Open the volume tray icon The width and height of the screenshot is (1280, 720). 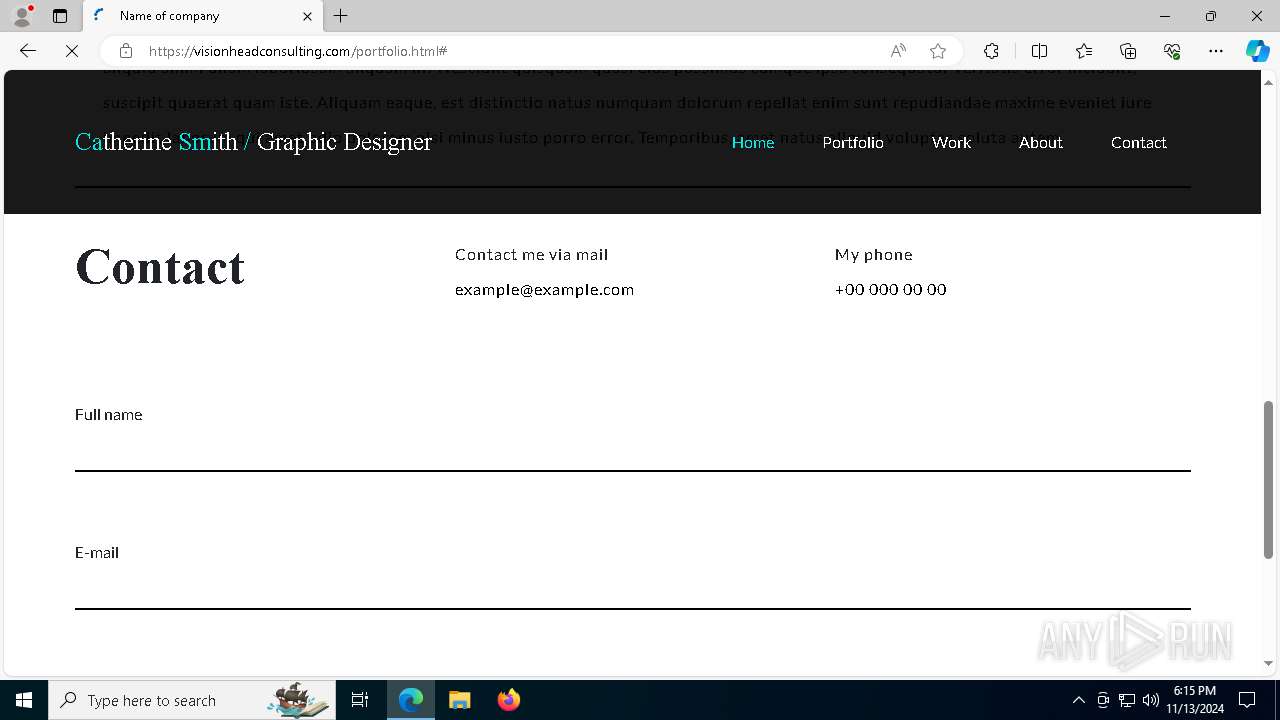(1150, 700)
